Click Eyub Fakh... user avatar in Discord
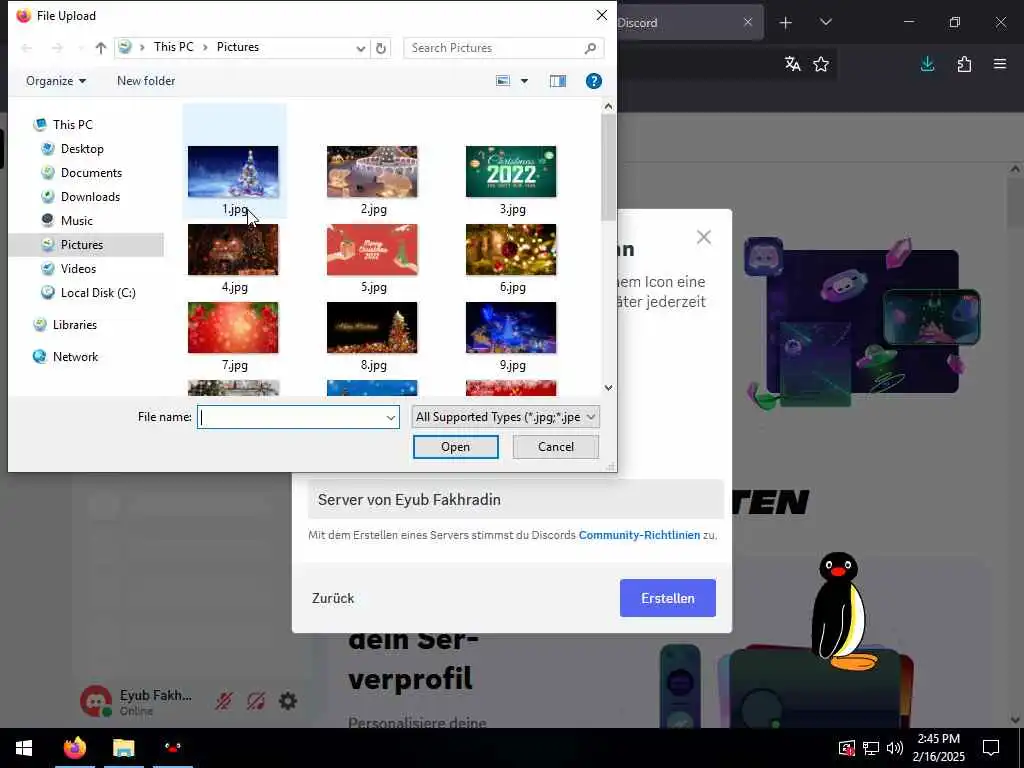Viewport: 1024px width, 768px height. pyautogui.click(x=96, y=701)
